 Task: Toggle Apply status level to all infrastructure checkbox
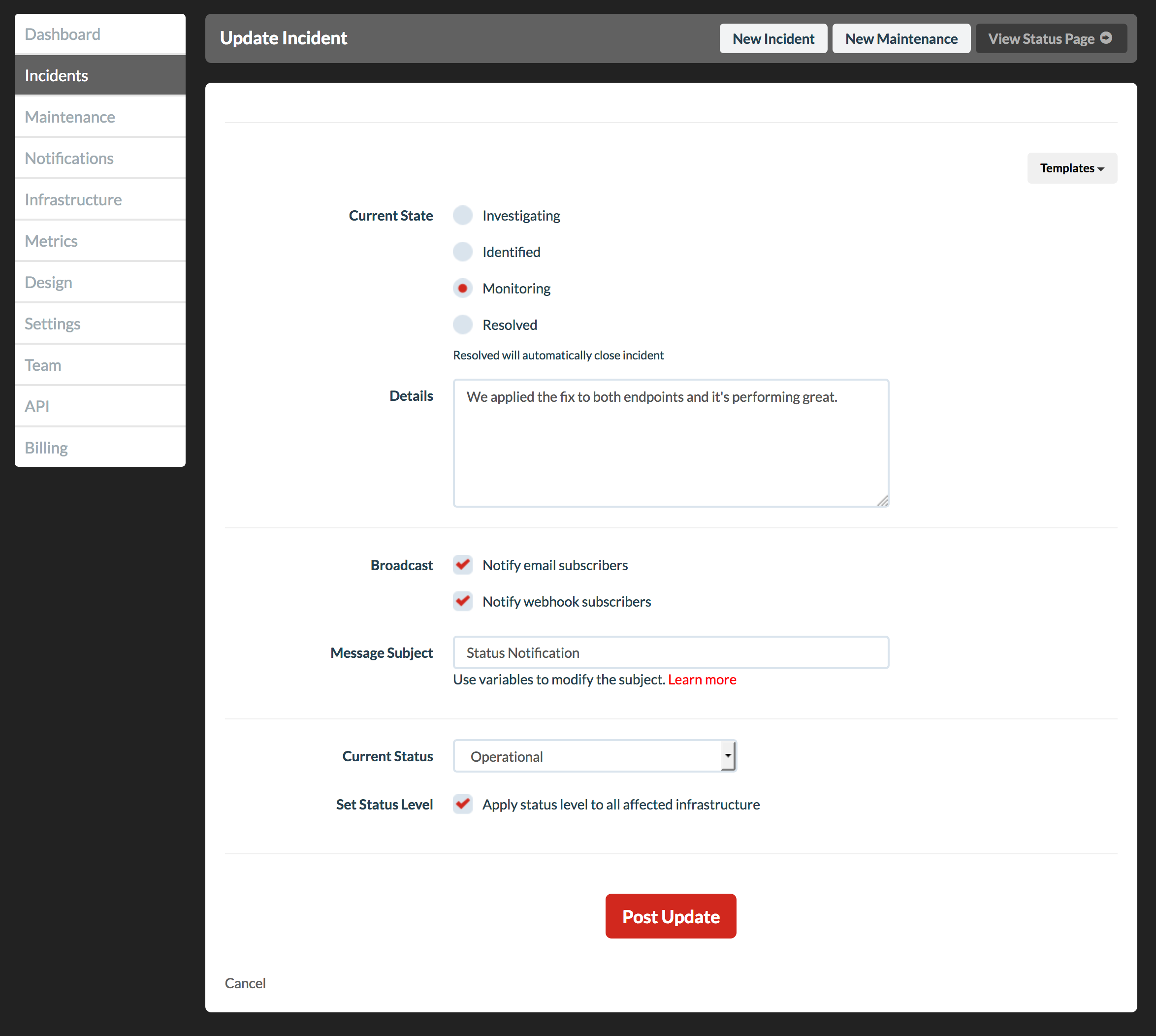pos(463,804)
